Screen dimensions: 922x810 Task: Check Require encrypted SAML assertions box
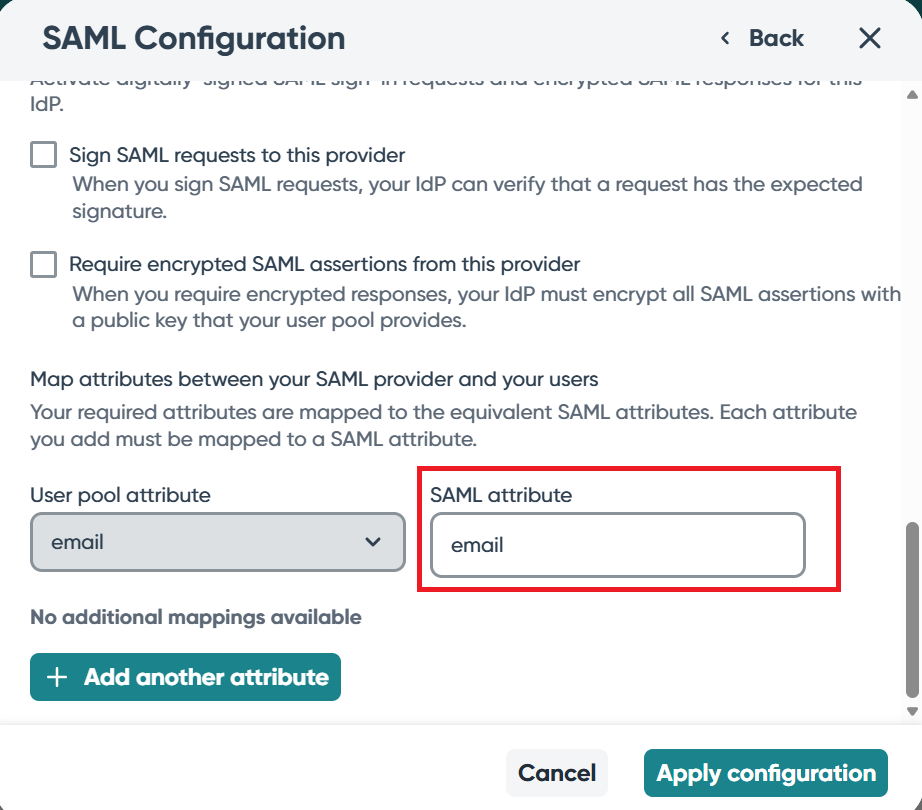click(x=43, y=264)
